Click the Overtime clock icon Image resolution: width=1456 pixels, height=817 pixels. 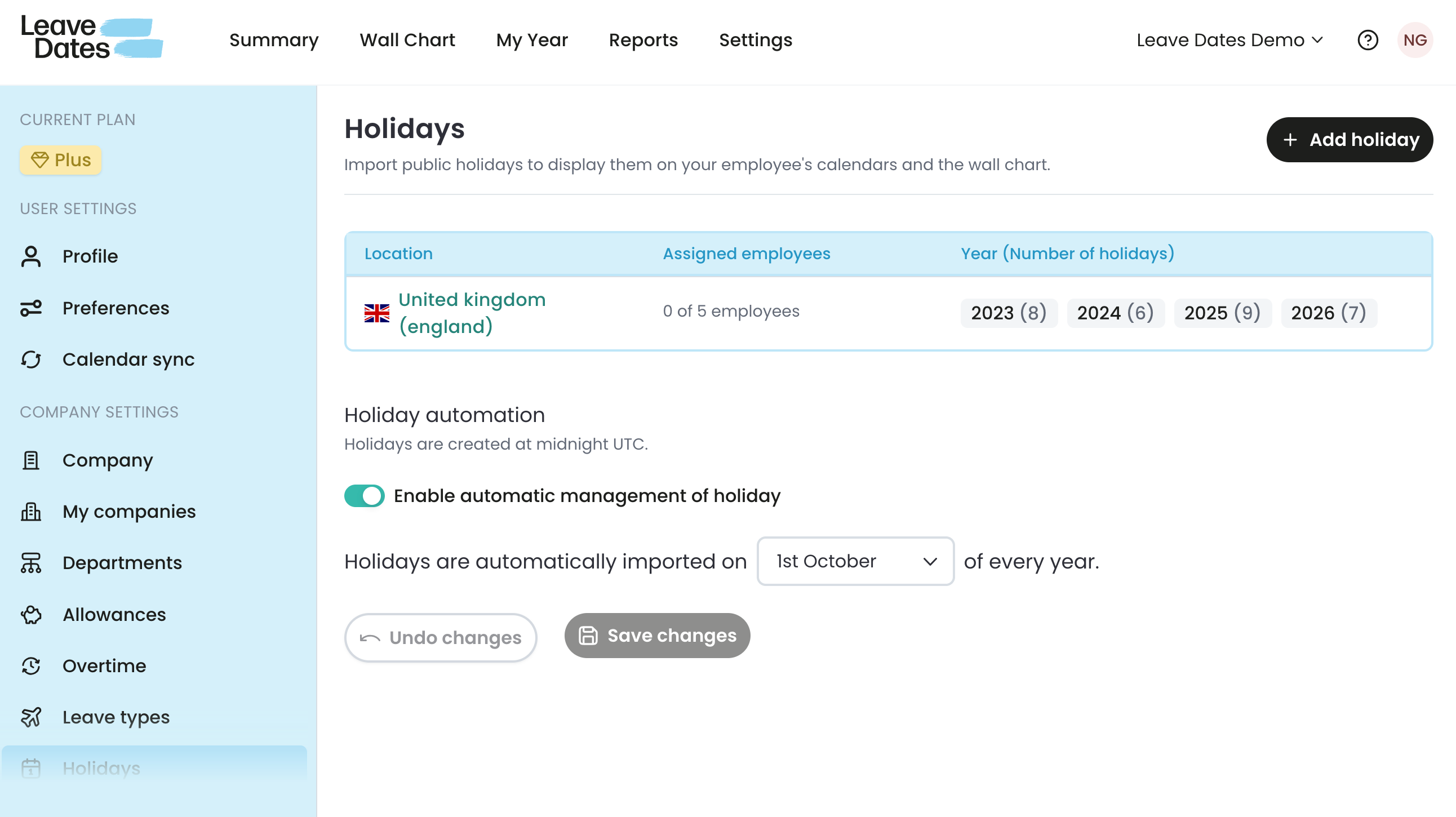click(31, 665)
